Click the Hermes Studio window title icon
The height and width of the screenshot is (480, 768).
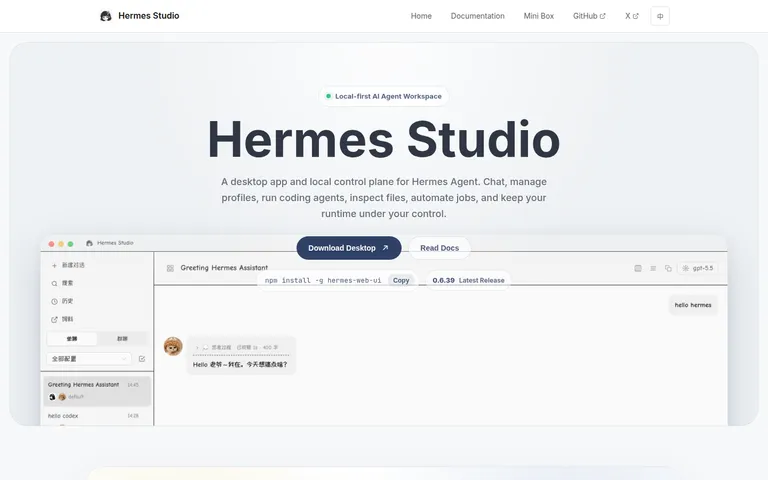89,243
